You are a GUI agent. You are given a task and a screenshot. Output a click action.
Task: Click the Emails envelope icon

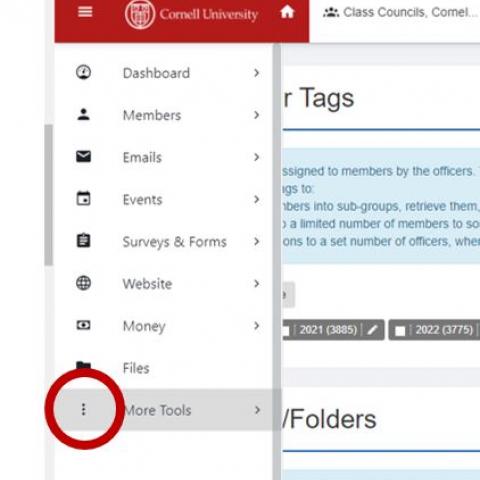coord(83,156)
